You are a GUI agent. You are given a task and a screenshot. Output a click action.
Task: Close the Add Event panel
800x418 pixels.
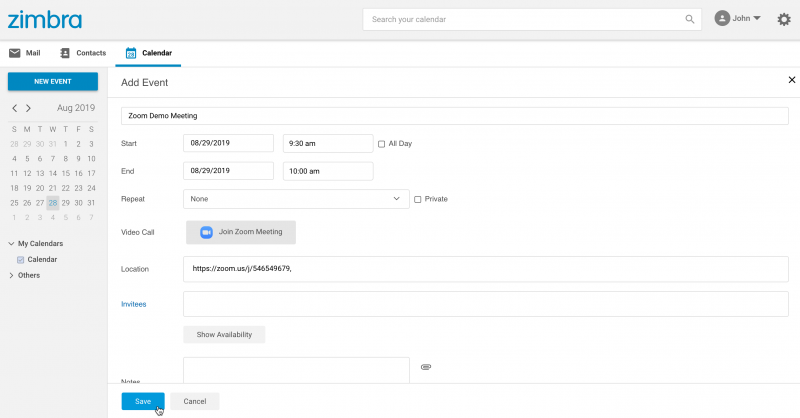click(792, 80)
